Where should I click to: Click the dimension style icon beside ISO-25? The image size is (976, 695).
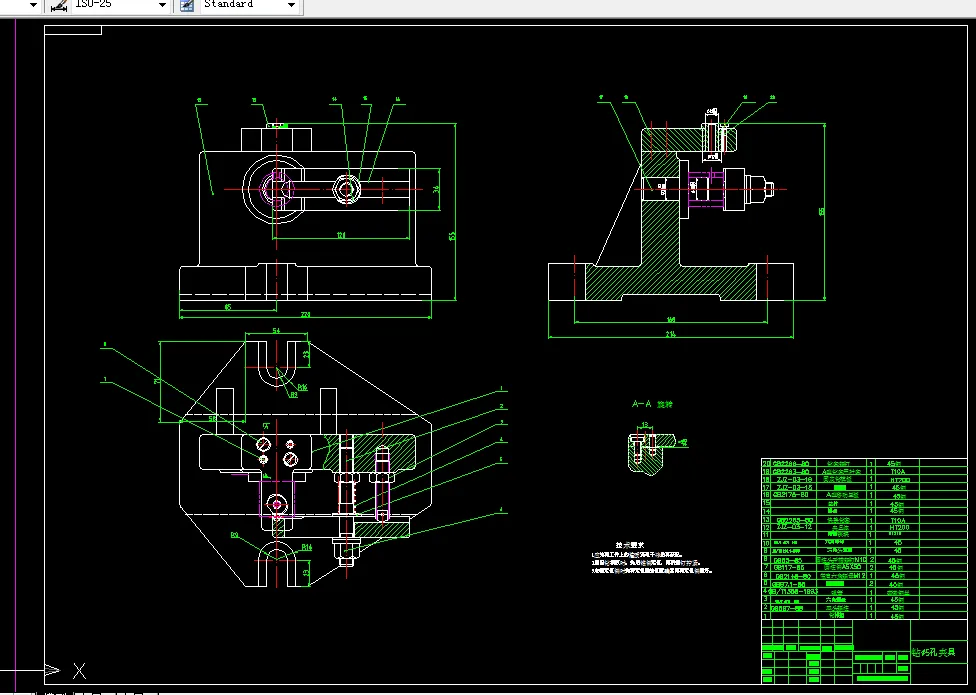coord(59,5)
